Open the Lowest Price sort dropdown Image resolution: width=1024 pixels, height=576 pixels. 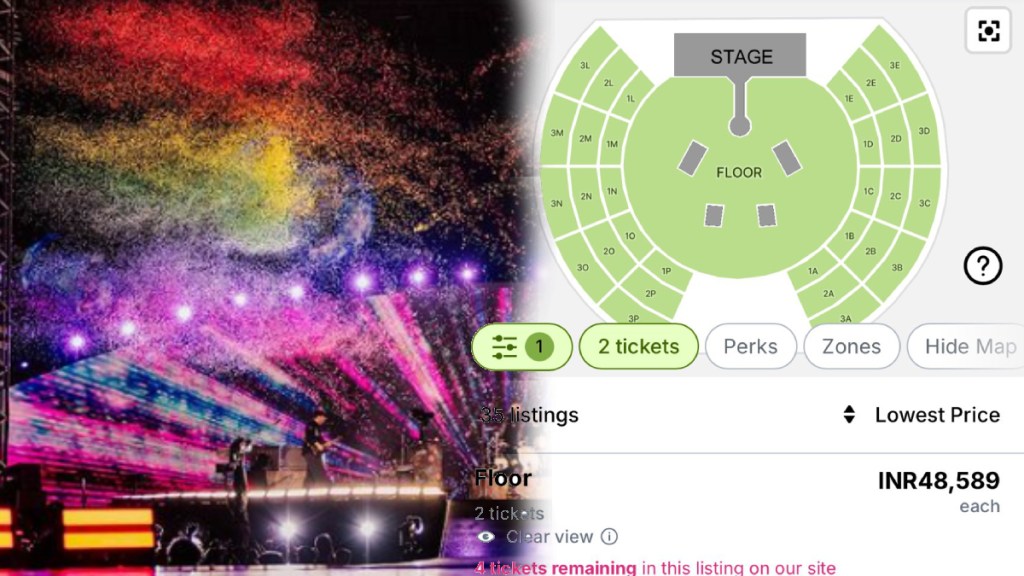click(x=936, y=414)
